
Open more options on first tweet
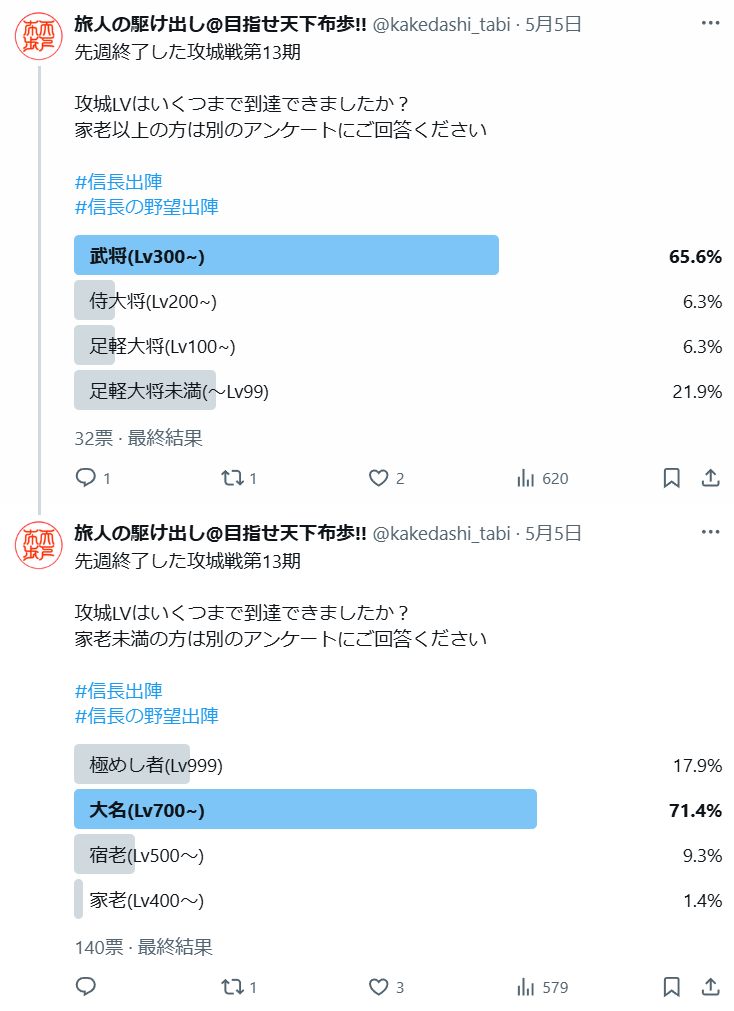tap(710, 23)
